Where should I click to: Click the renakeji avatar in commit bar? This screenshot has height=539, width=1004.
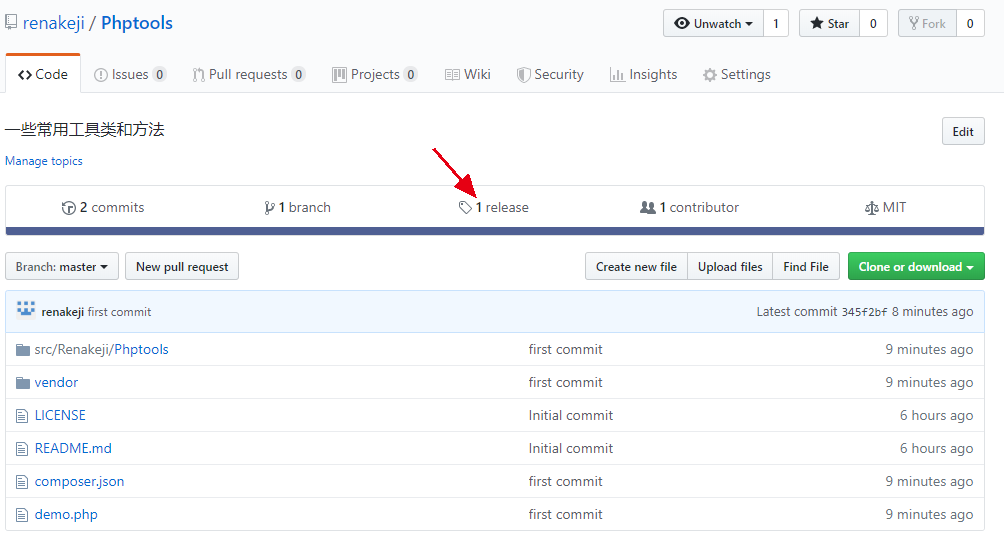26,309
